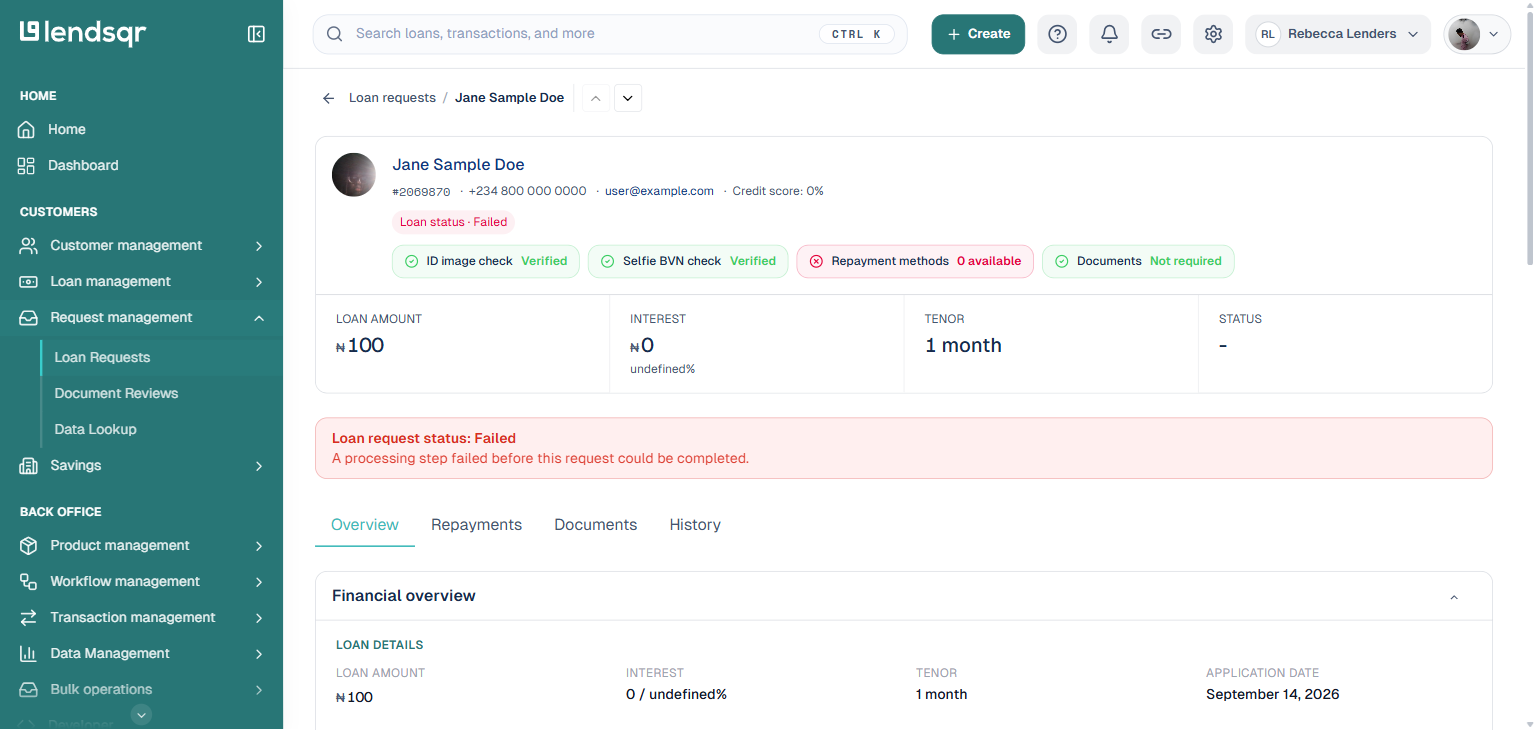1535x730 pixels.
Task: Expand Data Management chevron
Action: click(x=259, y=654)
